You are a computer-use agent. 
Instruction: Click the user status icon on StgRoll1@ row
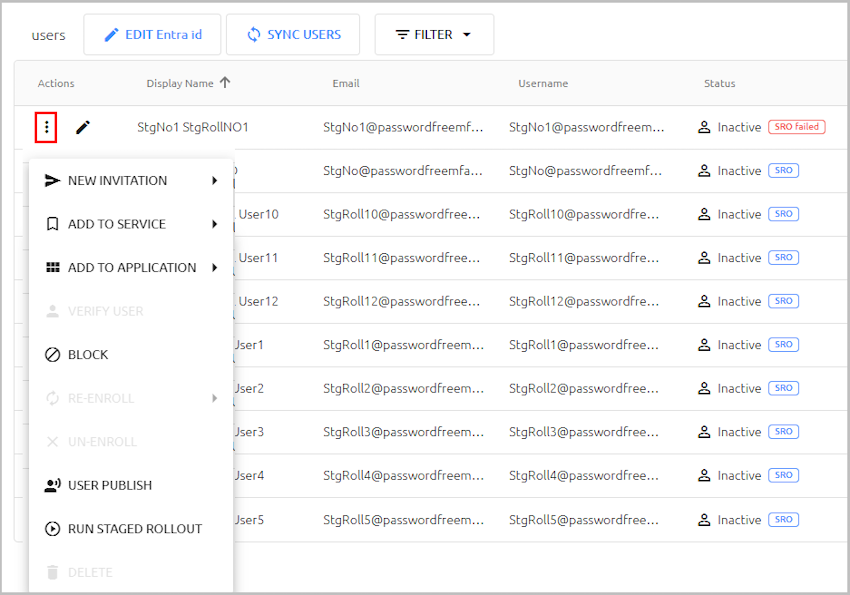704,345
